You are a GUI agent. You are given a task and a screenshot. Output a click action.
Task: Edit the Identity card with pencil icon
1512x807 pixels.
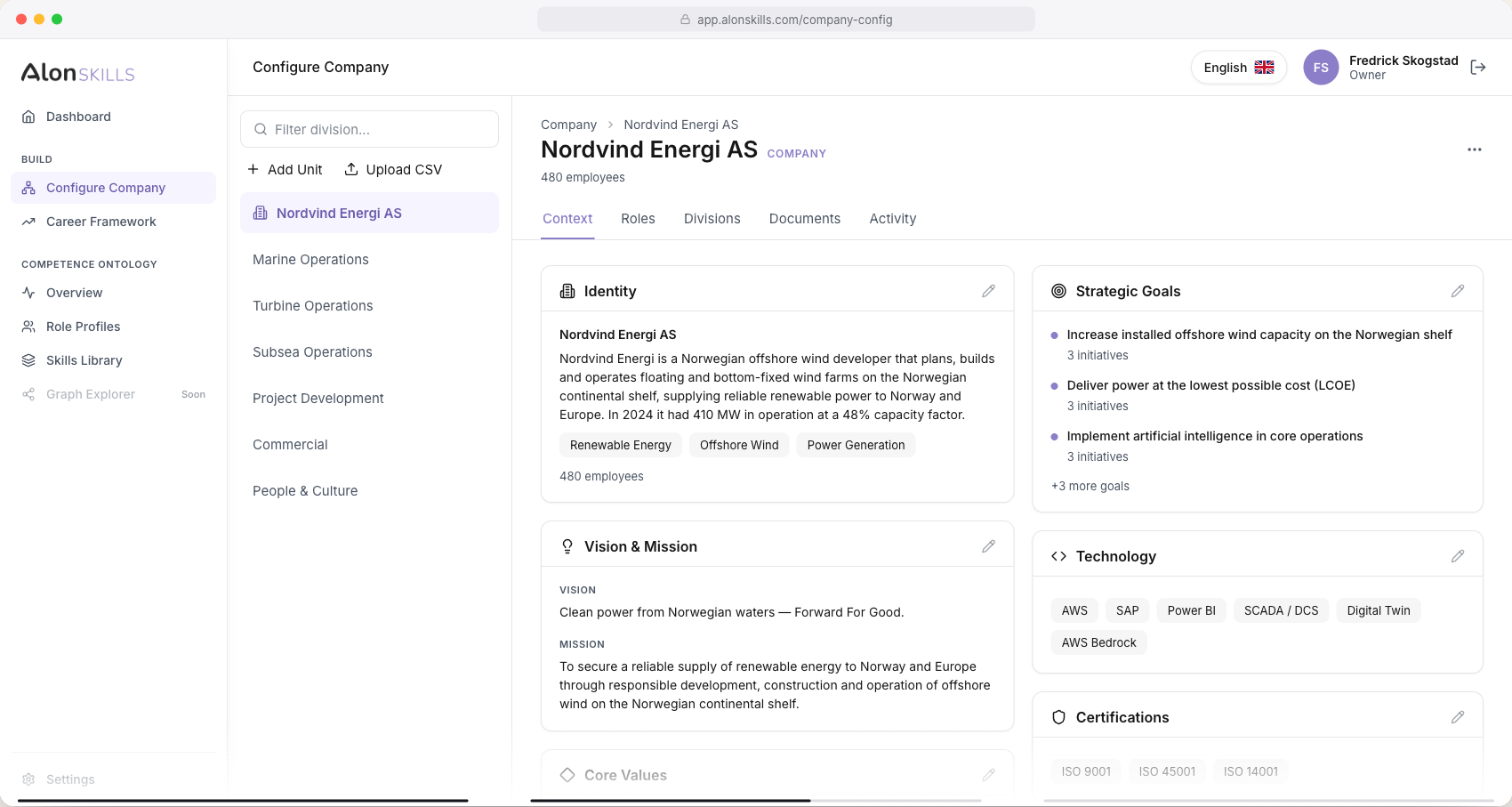point(988,291)
